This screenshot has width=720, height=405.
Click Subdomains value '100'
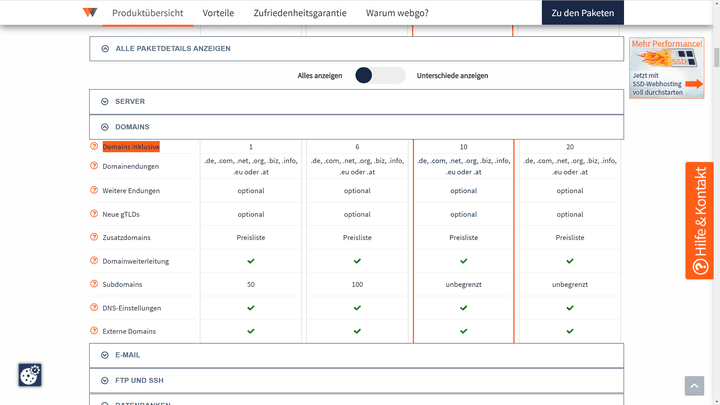tap(357, 284)
